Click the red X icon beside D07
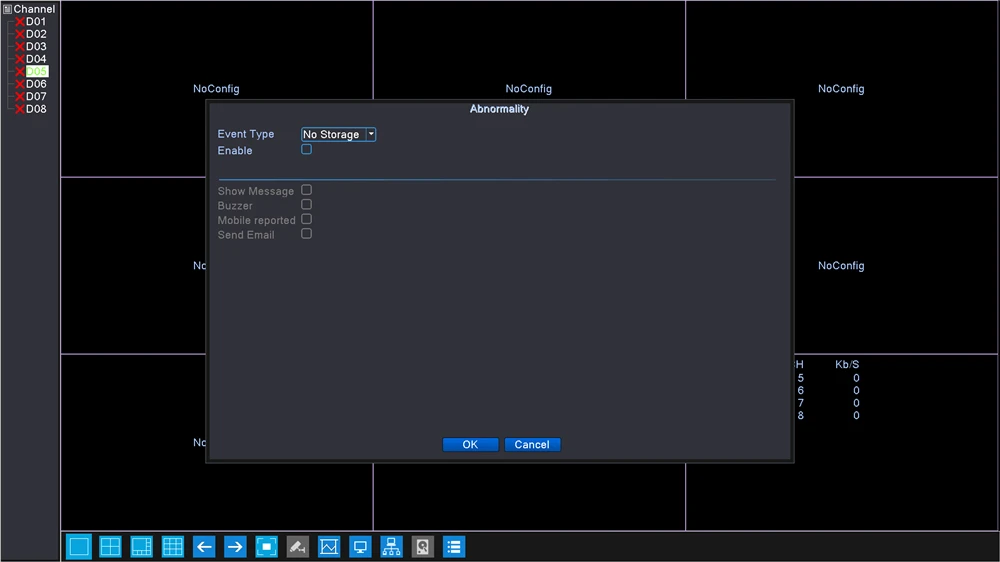This screenshot has width=1000, height=562. point(20,96)
